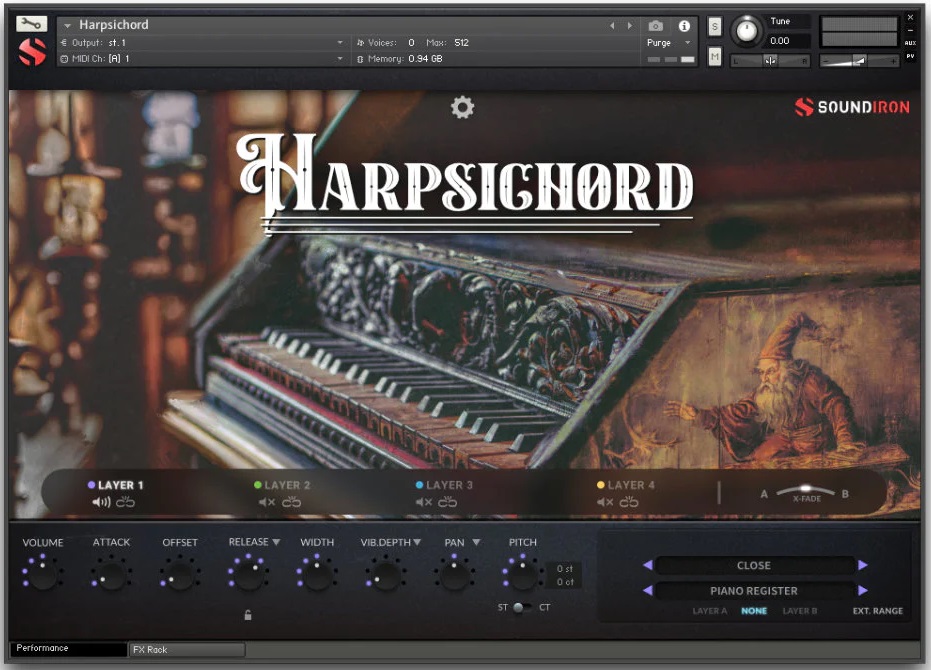Click the pan center icon under Tune
Screen dimensions: 931x670
[770, 61]
